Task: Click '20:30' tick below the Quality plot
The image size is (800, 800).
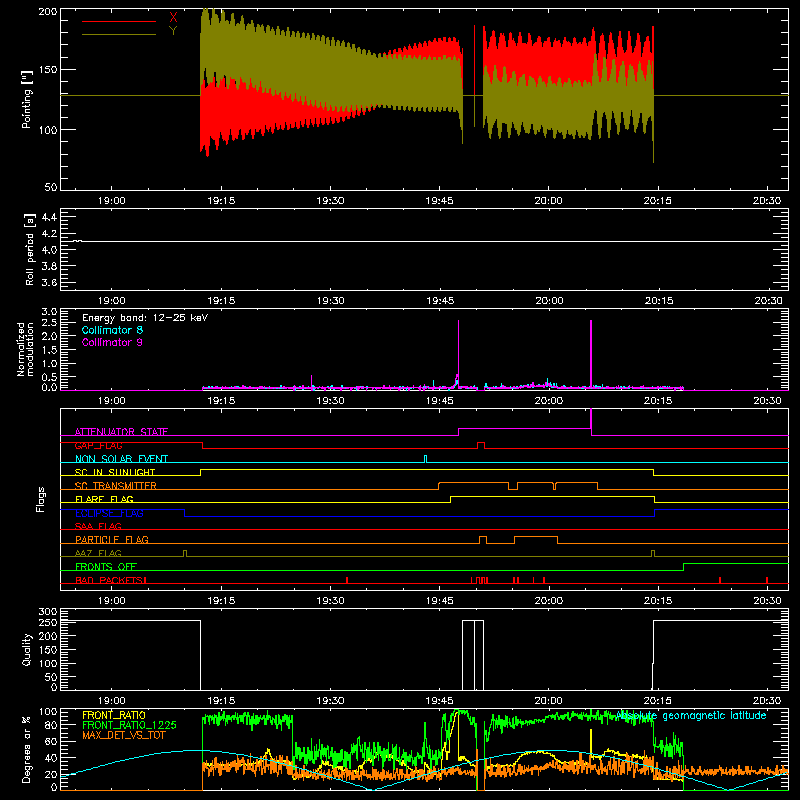Action: coord(767,701)
